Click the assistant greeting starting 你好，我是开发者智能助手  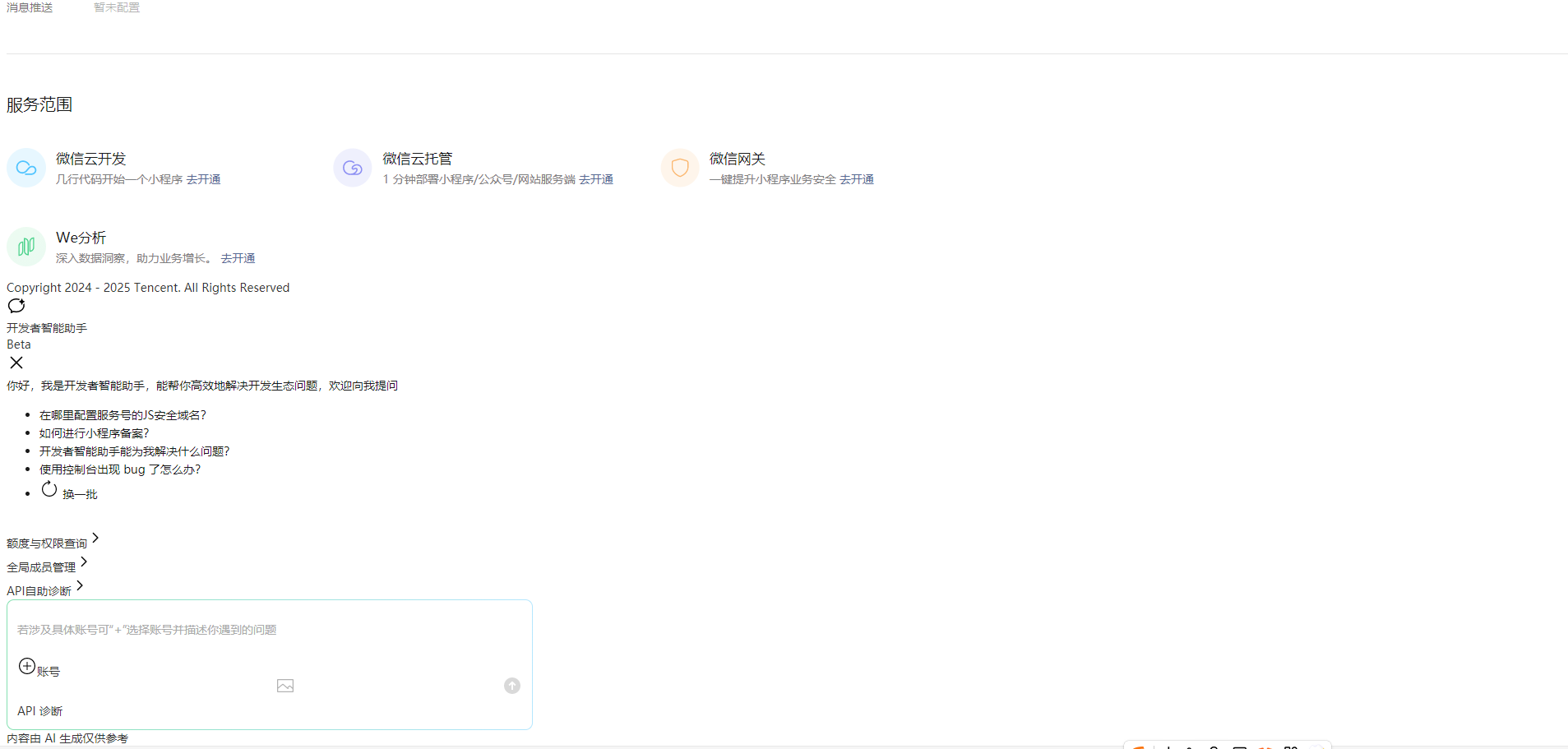tap(202, 386)
